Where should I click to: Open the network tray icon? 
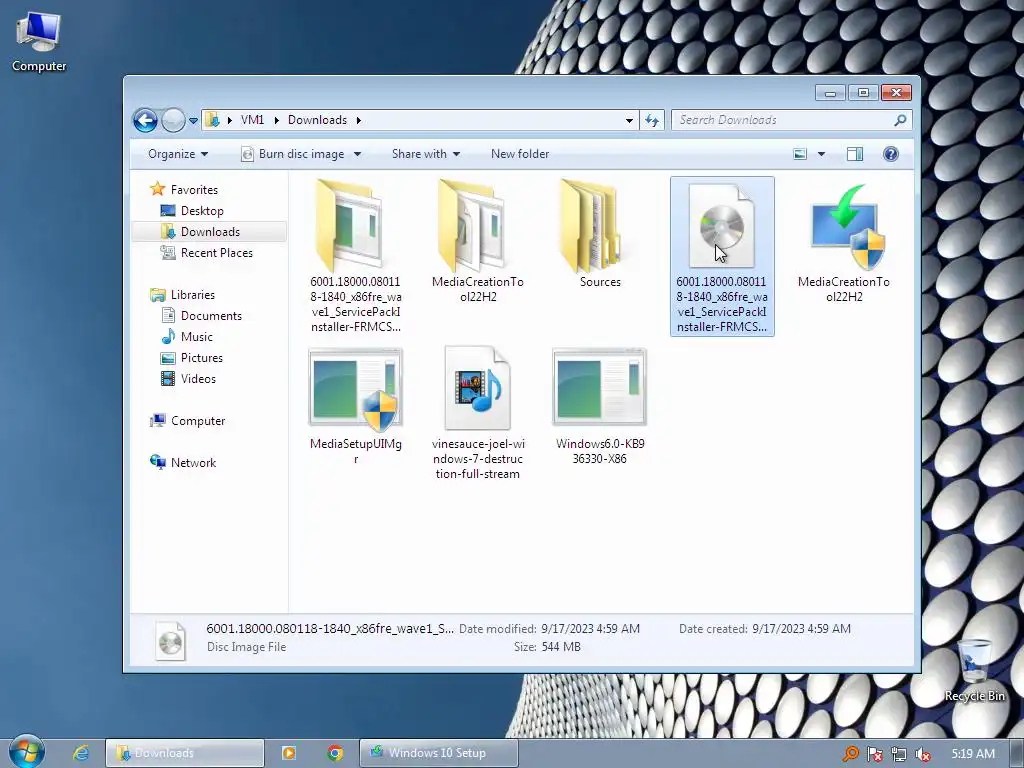(899, 754)
